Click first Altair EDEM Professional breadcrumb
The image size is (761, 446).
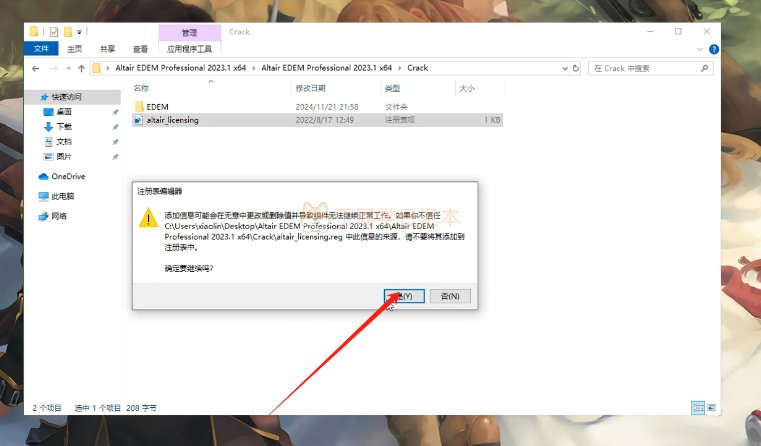pyautogui.click(x=181, y=68)
